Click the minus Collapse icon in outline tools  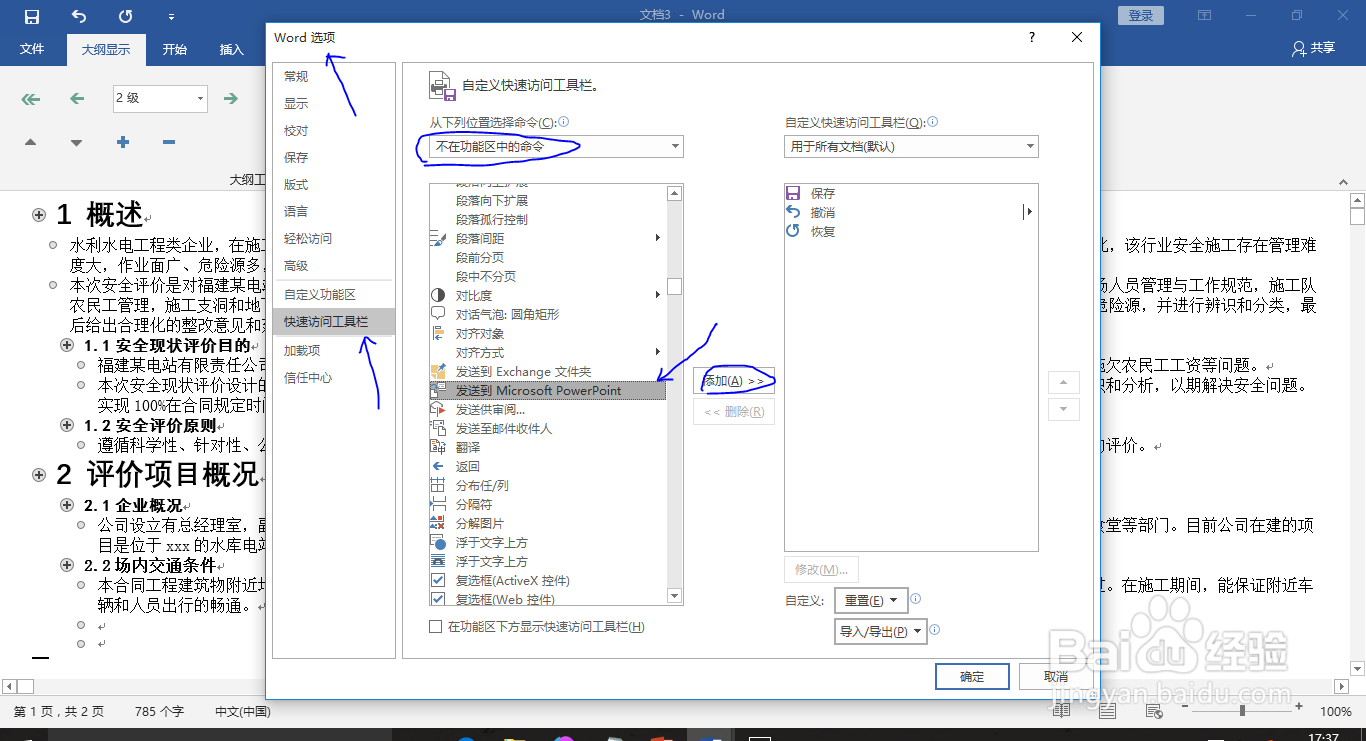[168, 143]
